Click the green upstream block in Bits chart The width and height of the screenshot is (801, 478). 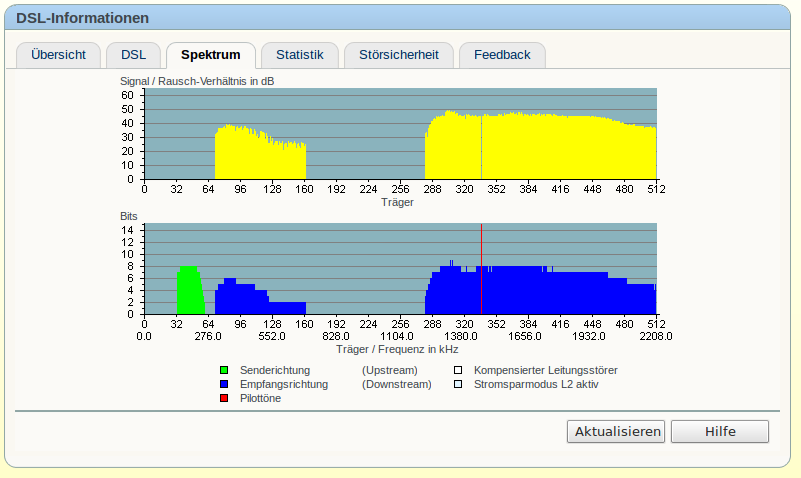(x=190, y=290)
